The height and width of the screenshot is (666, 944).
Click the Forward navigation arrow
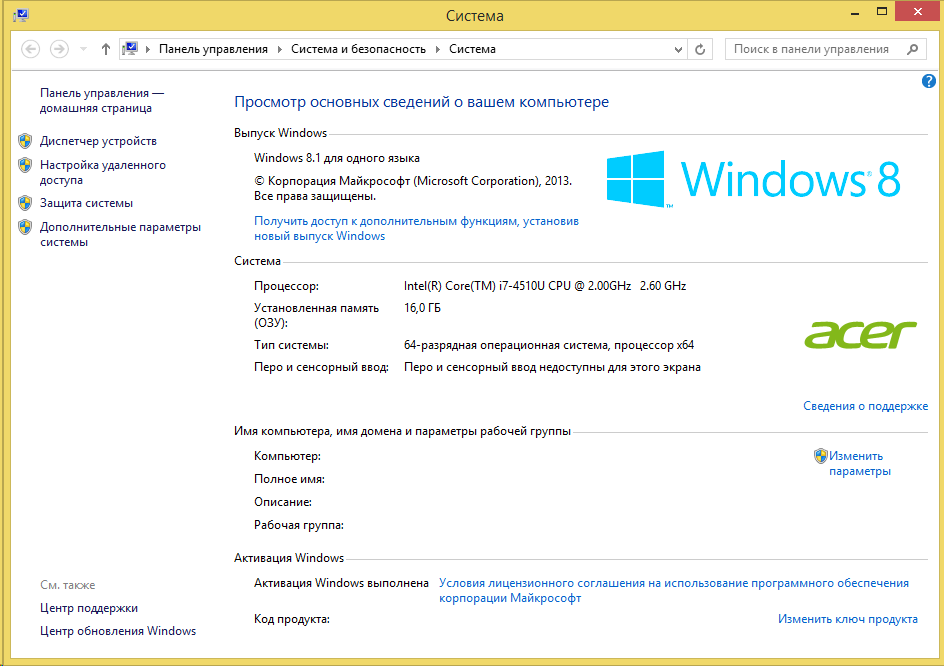tap(59, 49)
